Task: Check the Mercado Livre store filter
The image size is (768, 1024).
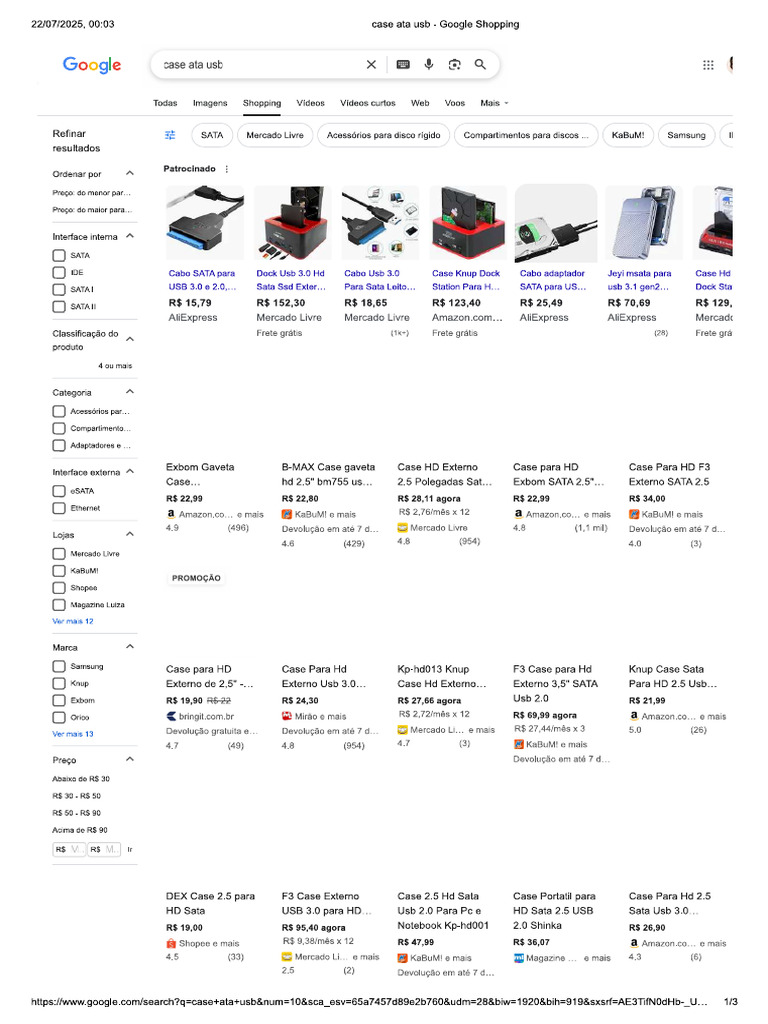Action: pyautogui.click(x=59, y=554)
